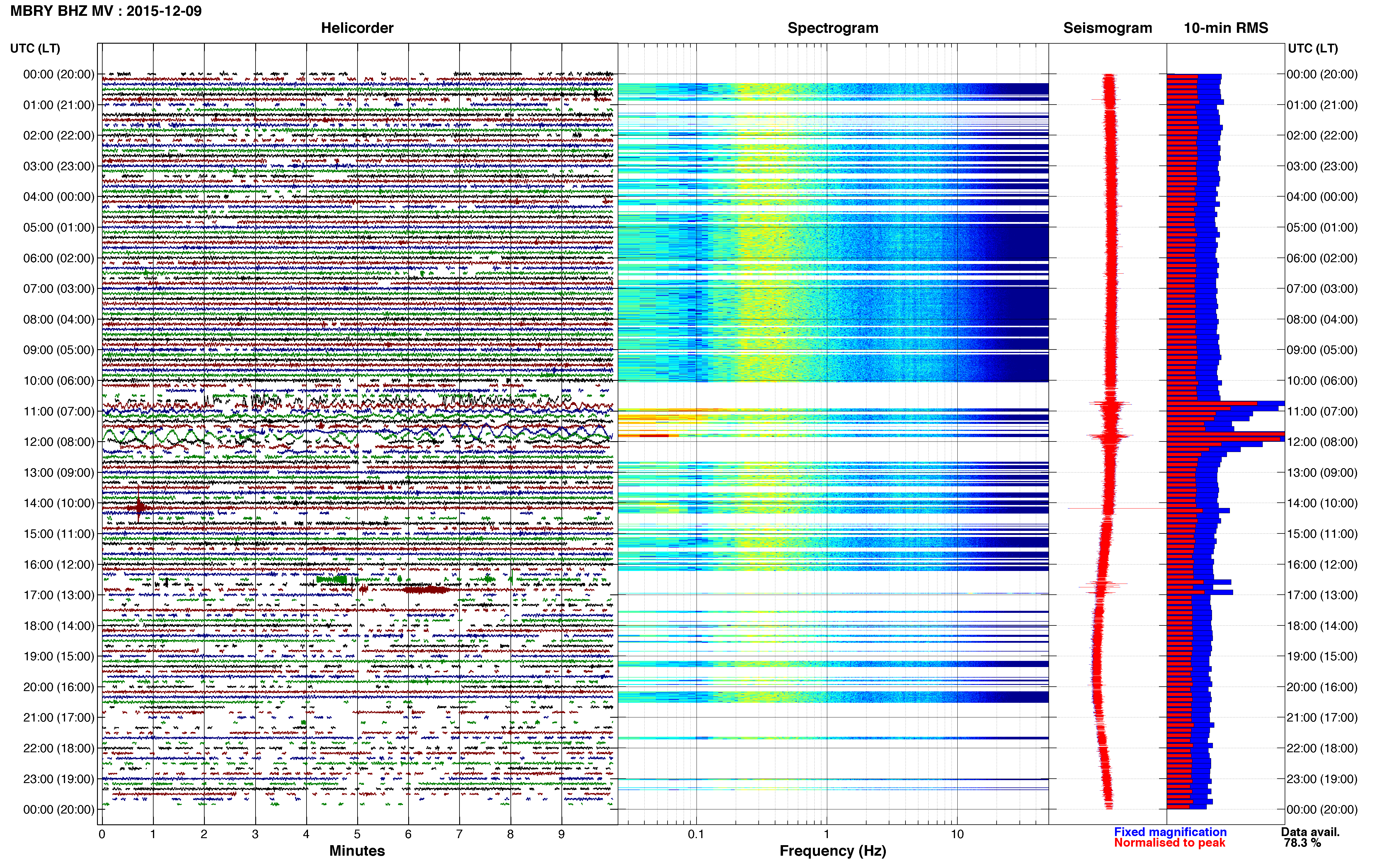Click the left axis label "23:00 (19:00)"
This screenshot has width=1389, height=868.
pos(59,779)
